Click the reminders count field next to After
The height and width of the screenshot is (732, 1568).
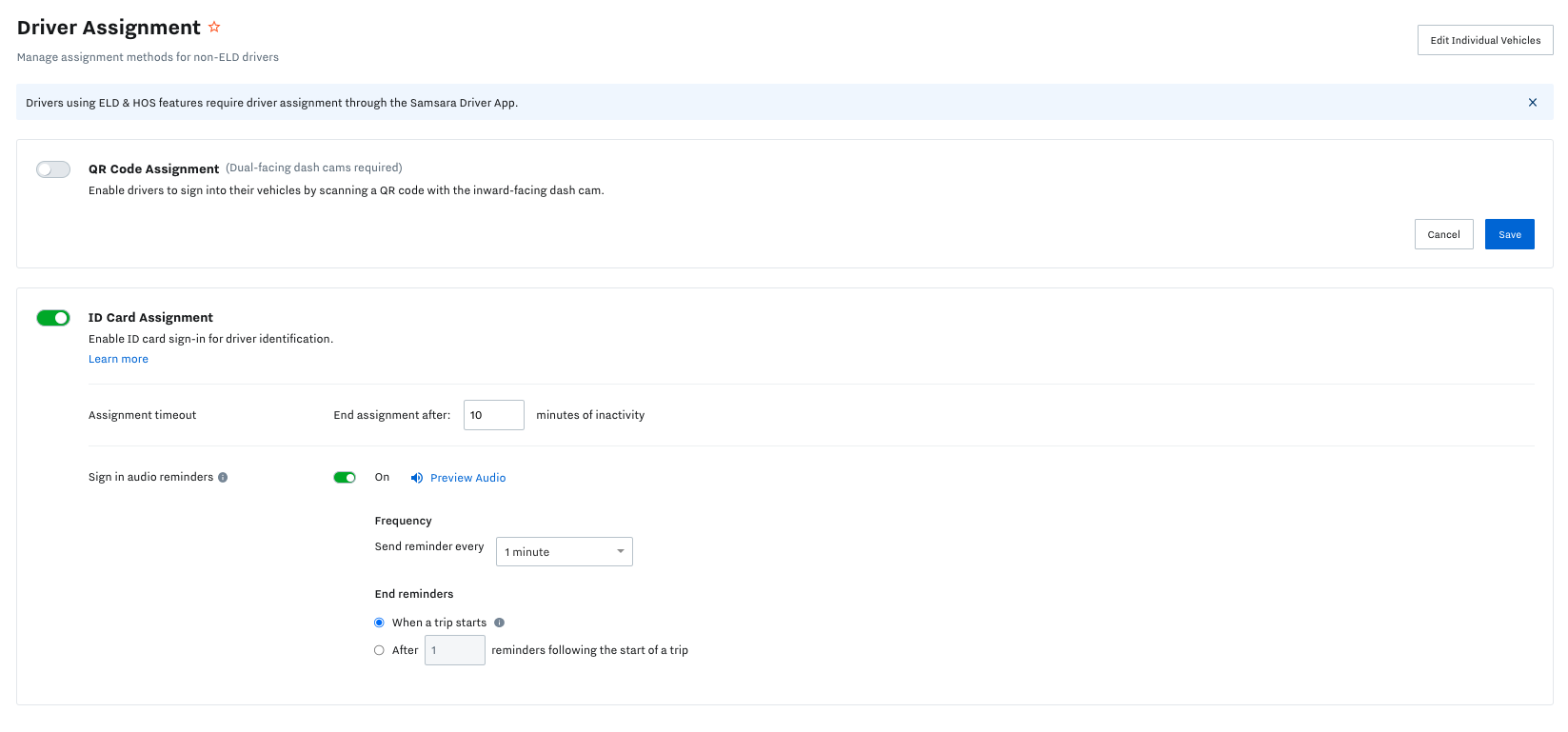454,650
